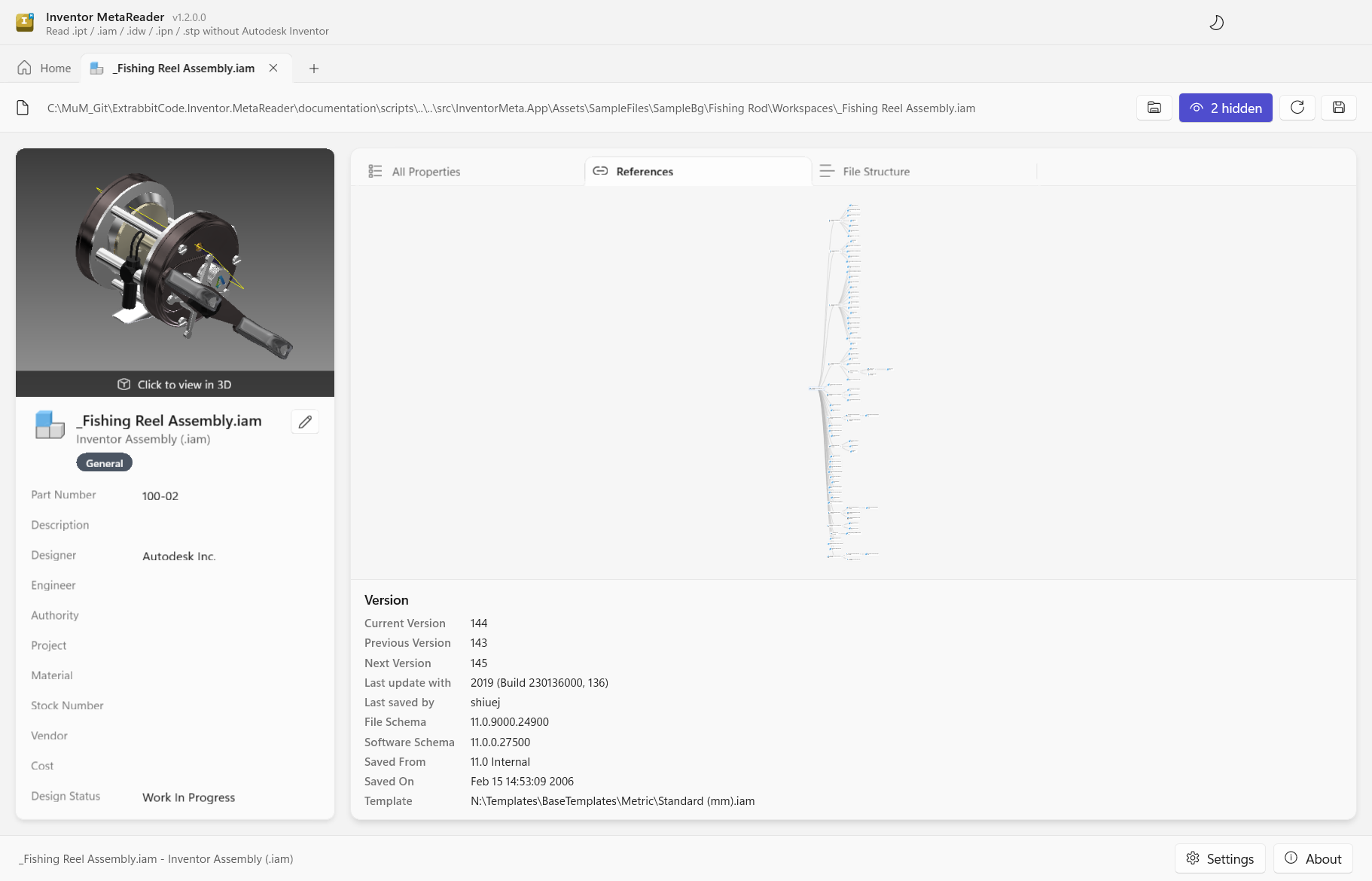This screenshot has width=1372, height=881.
Task: Select the General category badge
Action: tap(104, 463)
